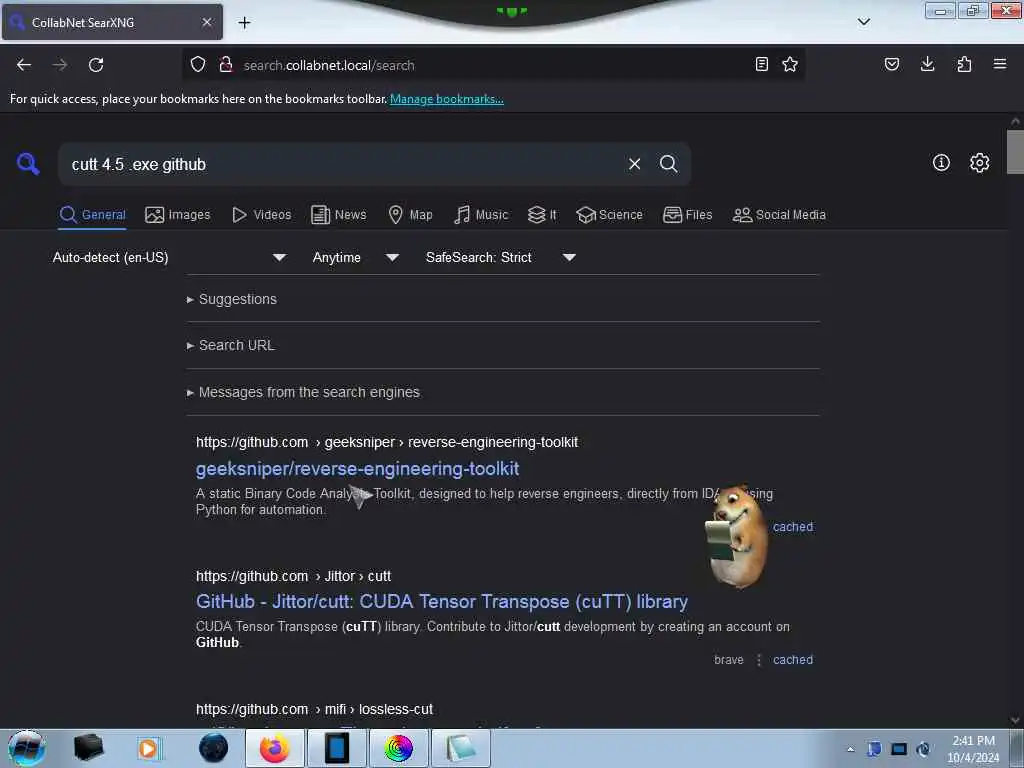Open the Firefox hamburger menu
The width and height of the screenshot is (1024, 768).
1000,64
